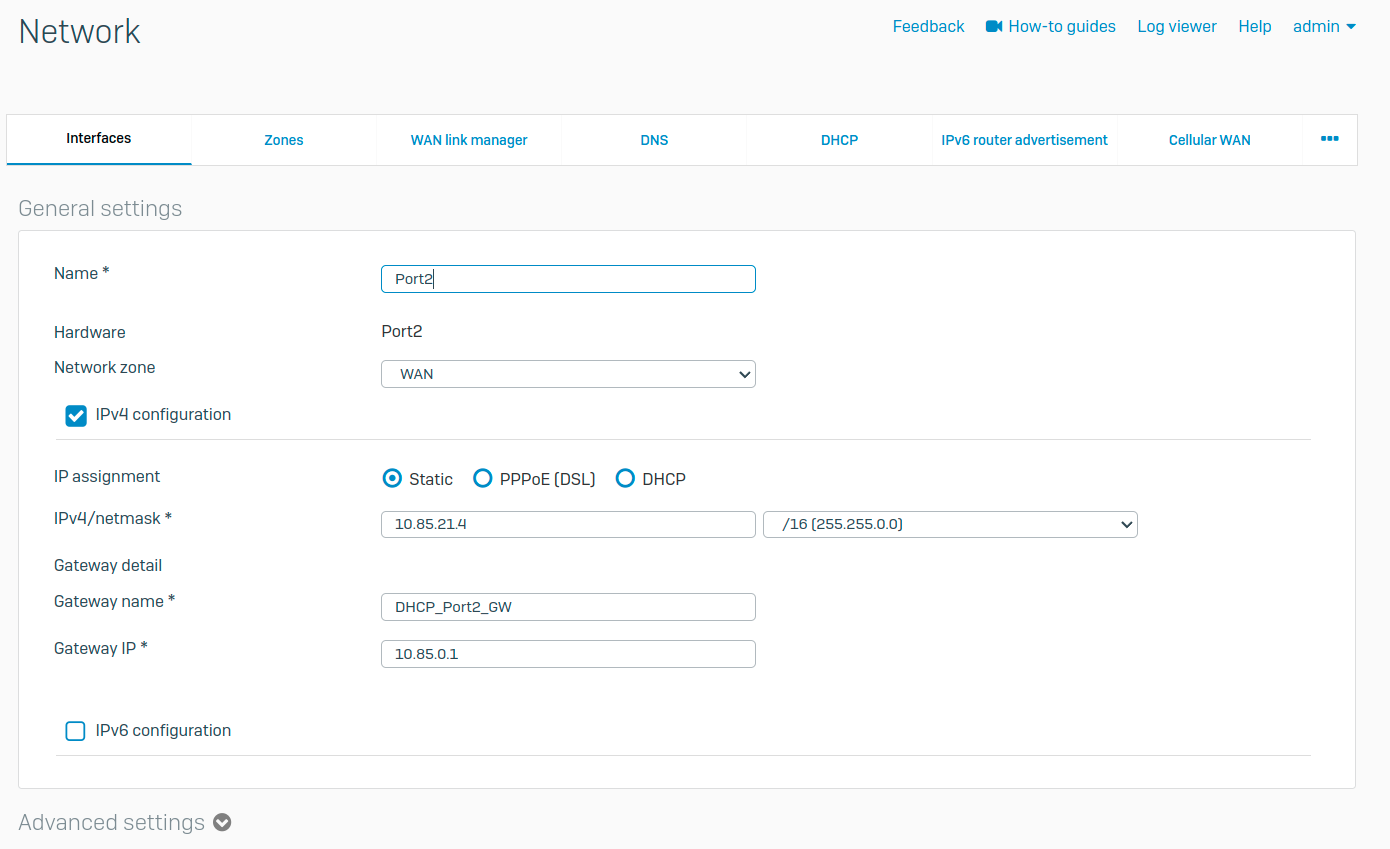Image resolution: width=1390 pixels, height=849 pixels.
Task: Select the Static IP assignment radio
Action: click(393, 479)
